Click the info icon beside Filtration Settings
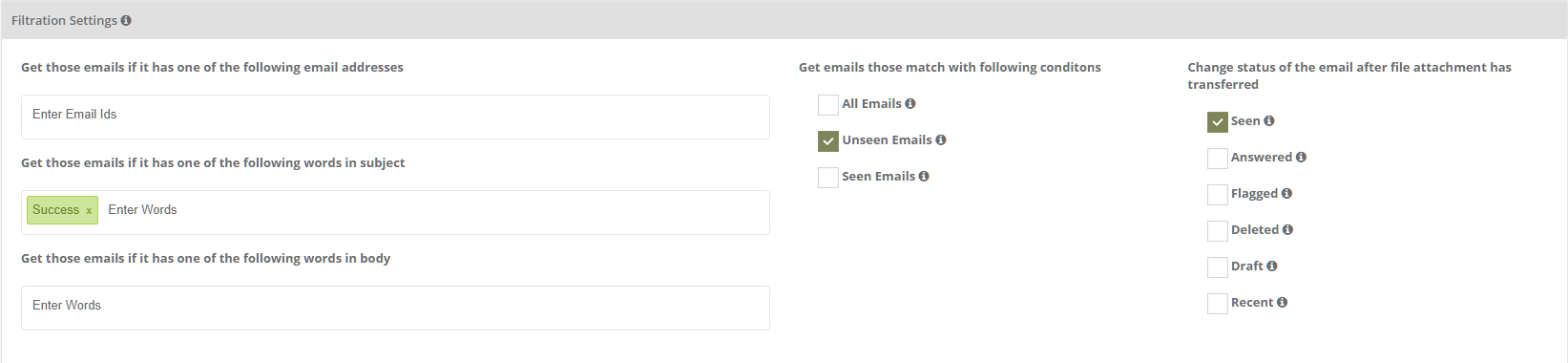The image size is (1568, 363). [x=126, y=20]
